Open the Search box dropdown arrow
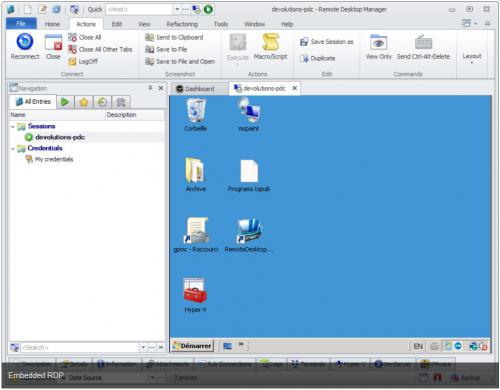Viewport: 500px width, 390px height. pos(143,348)
